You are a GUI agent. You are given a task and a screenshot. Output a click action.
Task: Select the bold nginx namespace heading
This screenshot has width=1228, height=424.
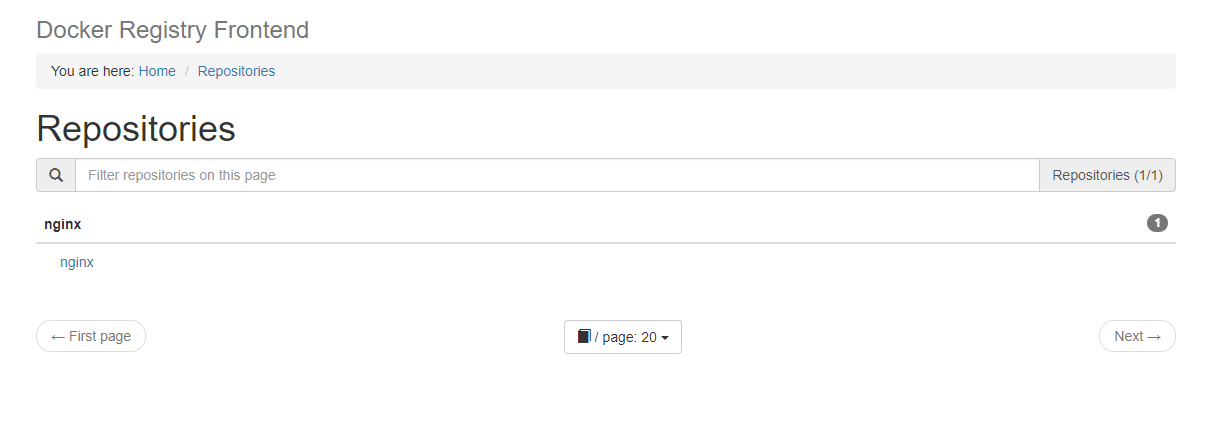[x=63, y=224]
